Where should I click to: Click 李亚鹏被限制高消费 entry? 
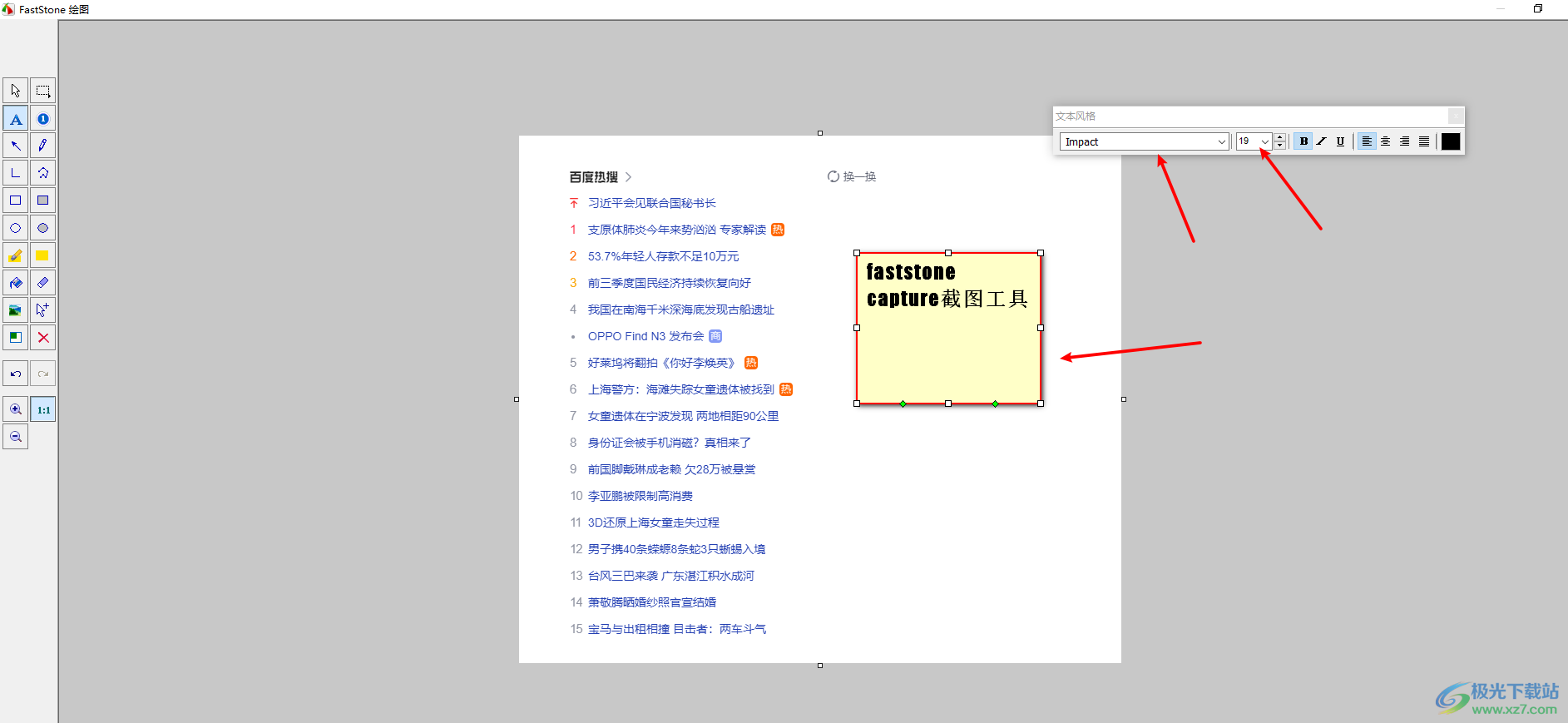click(640, 496)
